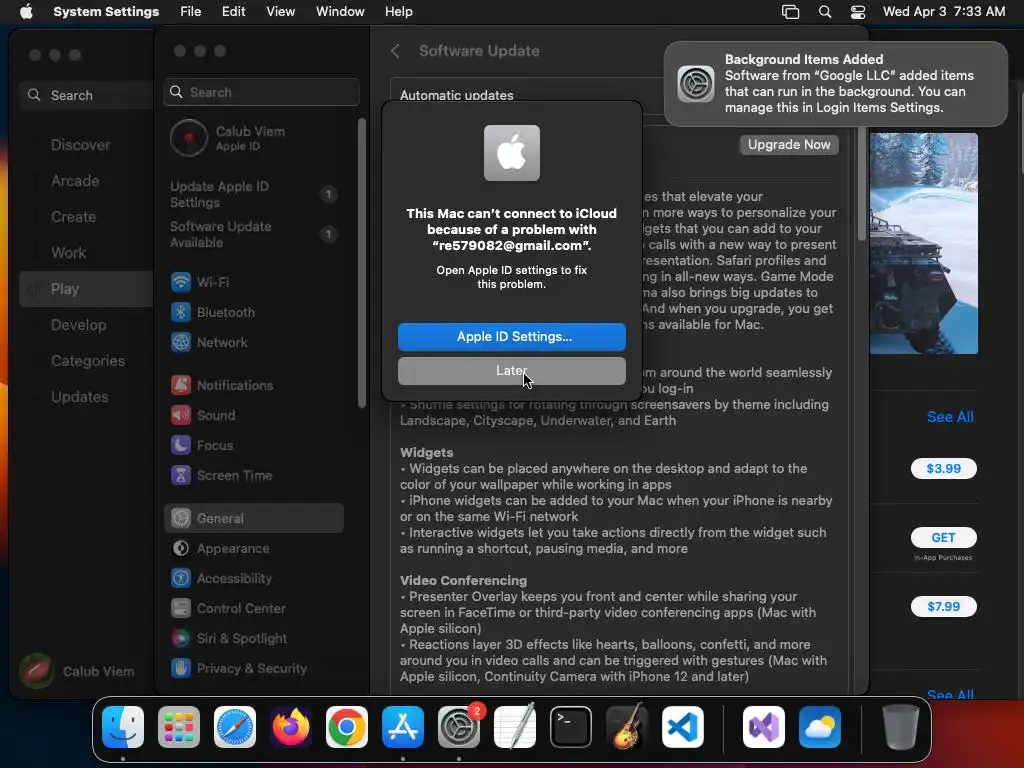This screenshot has height=768, width=1024.
Task: Dismiss dialog with Later button
Action: click(x=511, y=371)
